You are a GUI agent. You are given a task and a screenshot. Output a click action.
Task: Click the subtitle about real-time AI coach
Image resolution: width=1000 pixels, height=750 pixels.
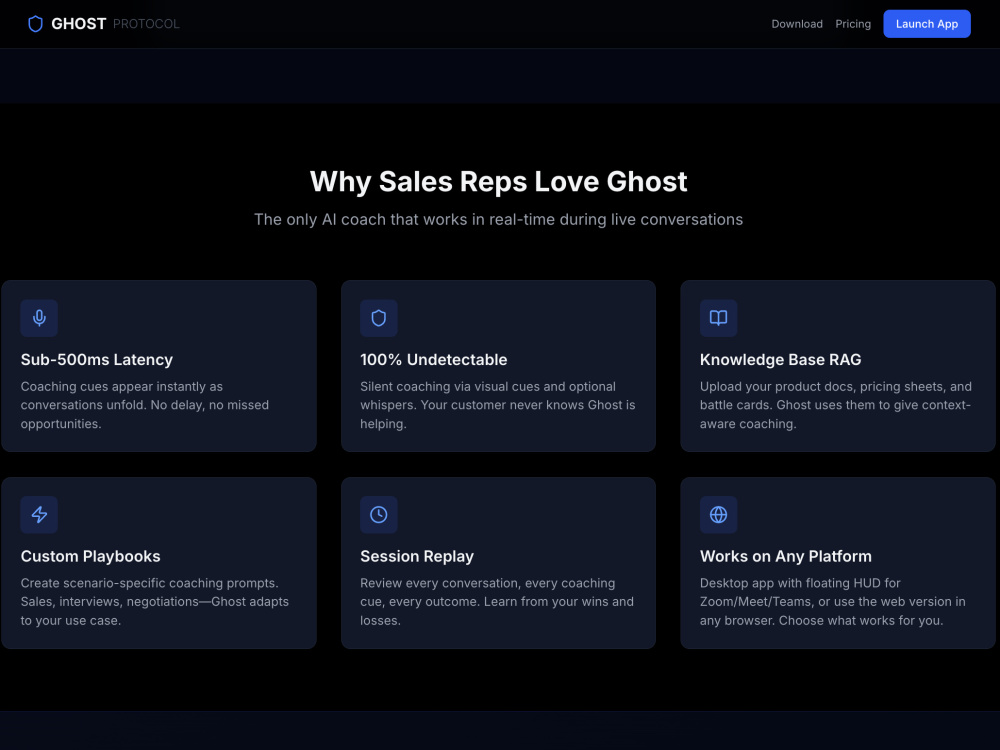(499, 219)
